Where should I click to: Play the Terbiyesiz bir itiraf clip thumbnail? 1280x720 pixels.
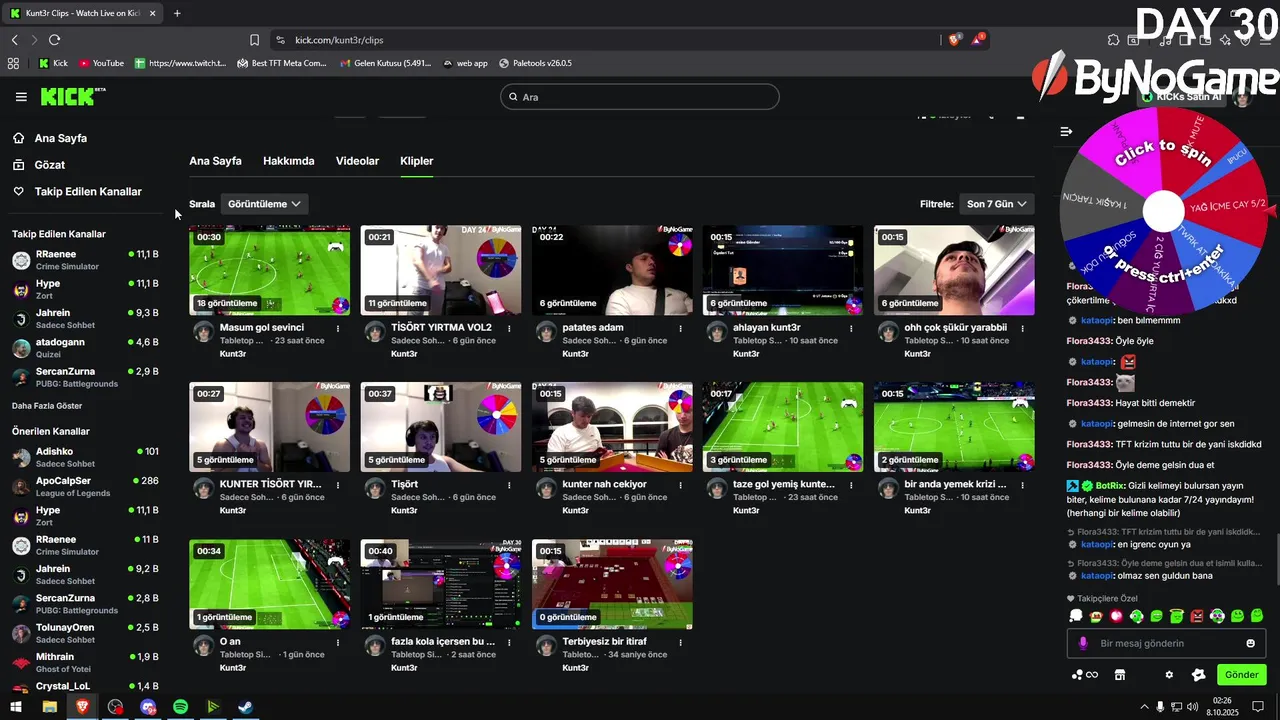coord(612,584)
